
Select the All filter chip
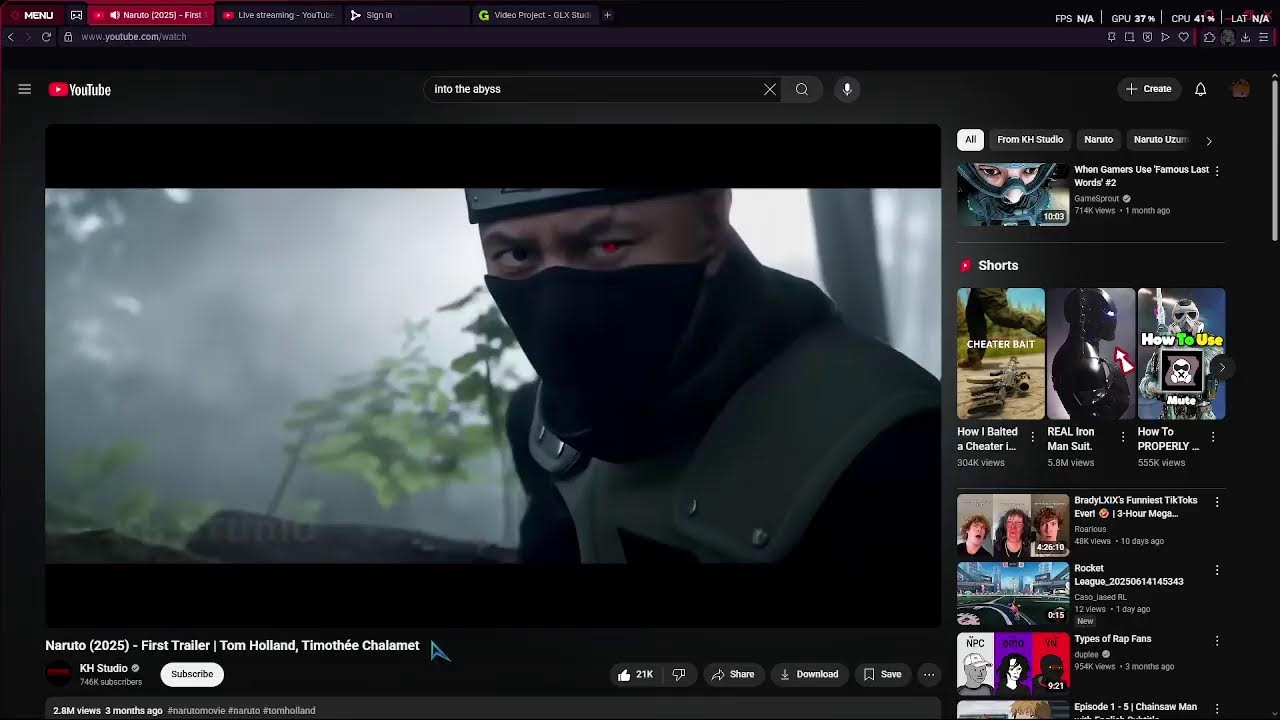(x=970, y=140)
